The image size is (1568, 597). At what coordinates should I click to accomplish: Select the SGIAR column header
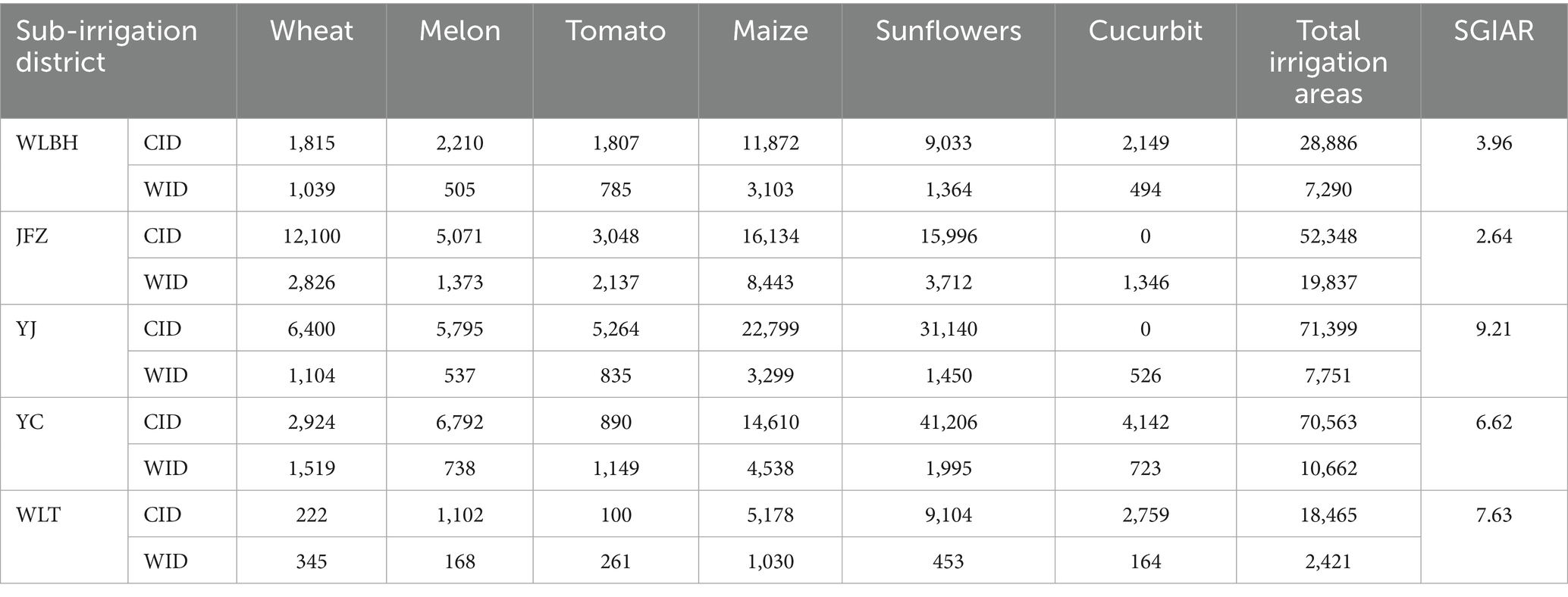point(1493,31)
